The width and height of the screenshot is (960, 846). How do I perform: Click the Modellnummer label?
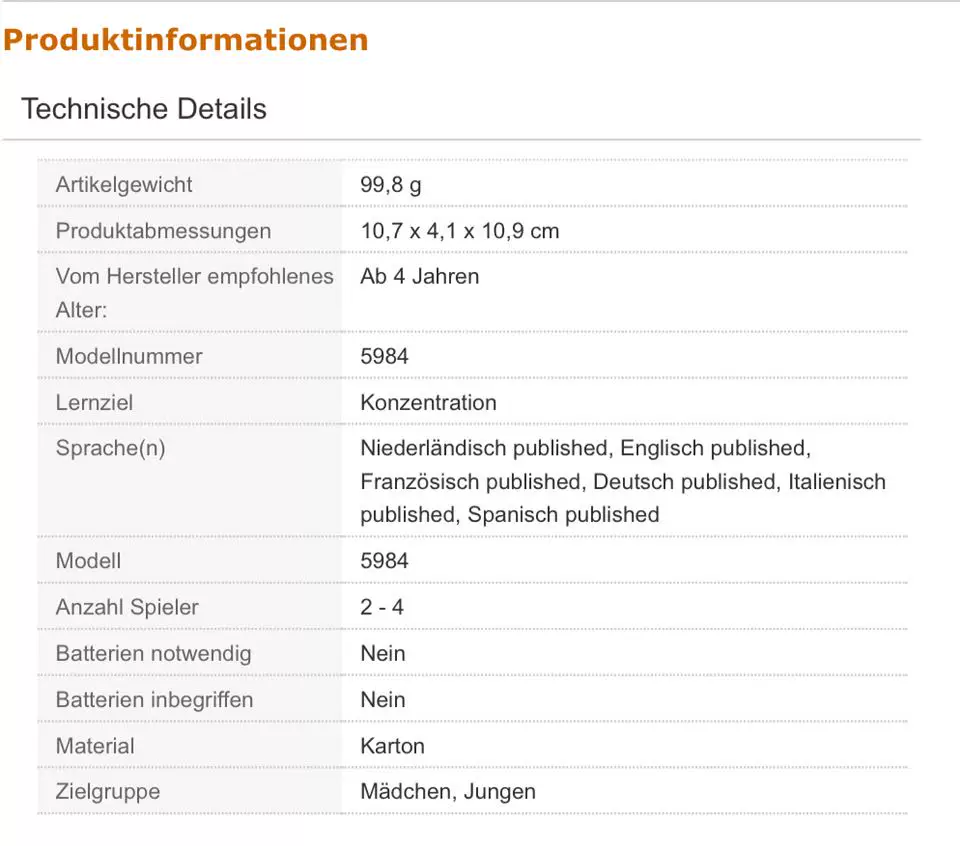pos(129,356)
